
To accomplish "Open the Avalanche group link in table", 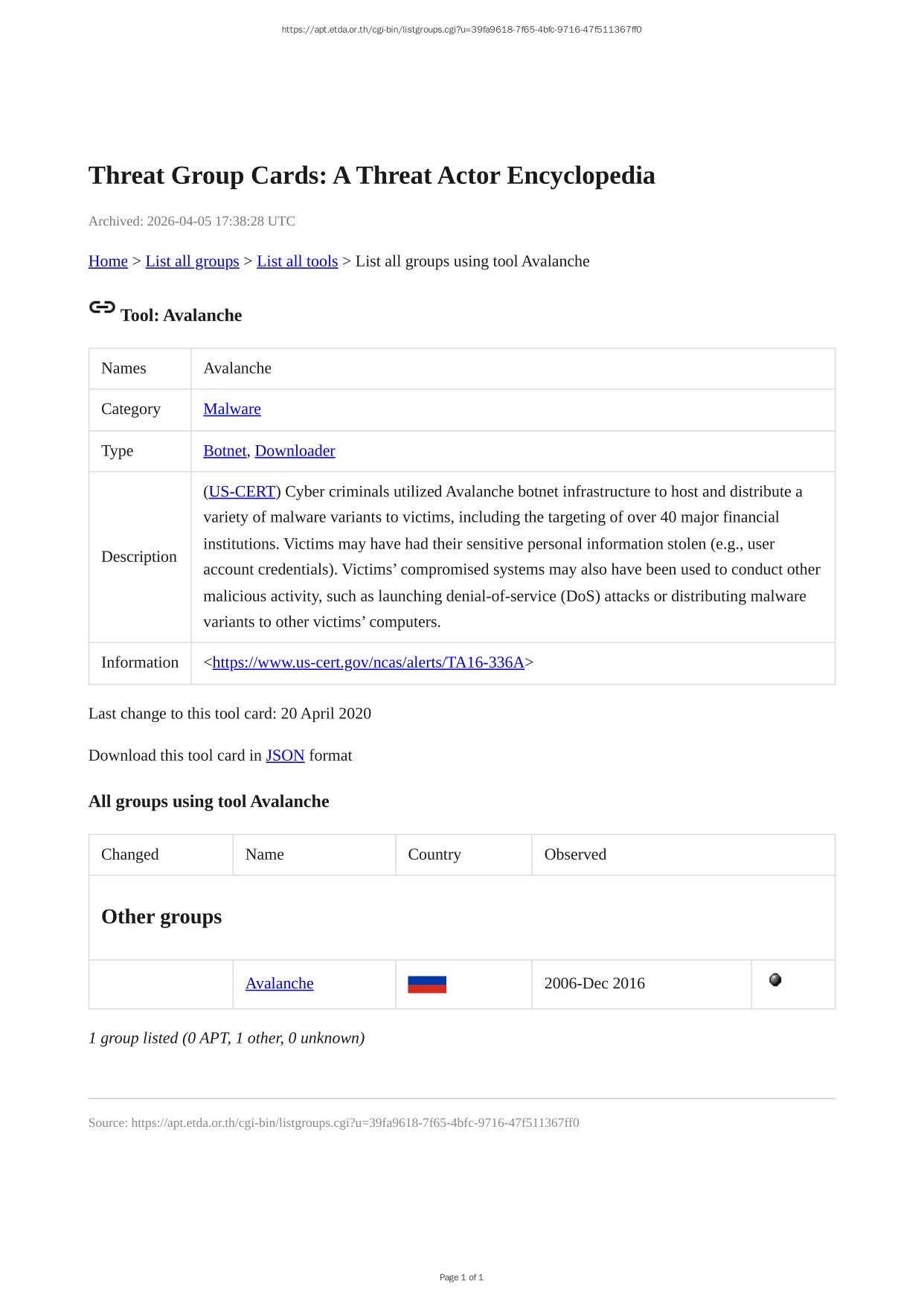I will (x=279, y=983).
